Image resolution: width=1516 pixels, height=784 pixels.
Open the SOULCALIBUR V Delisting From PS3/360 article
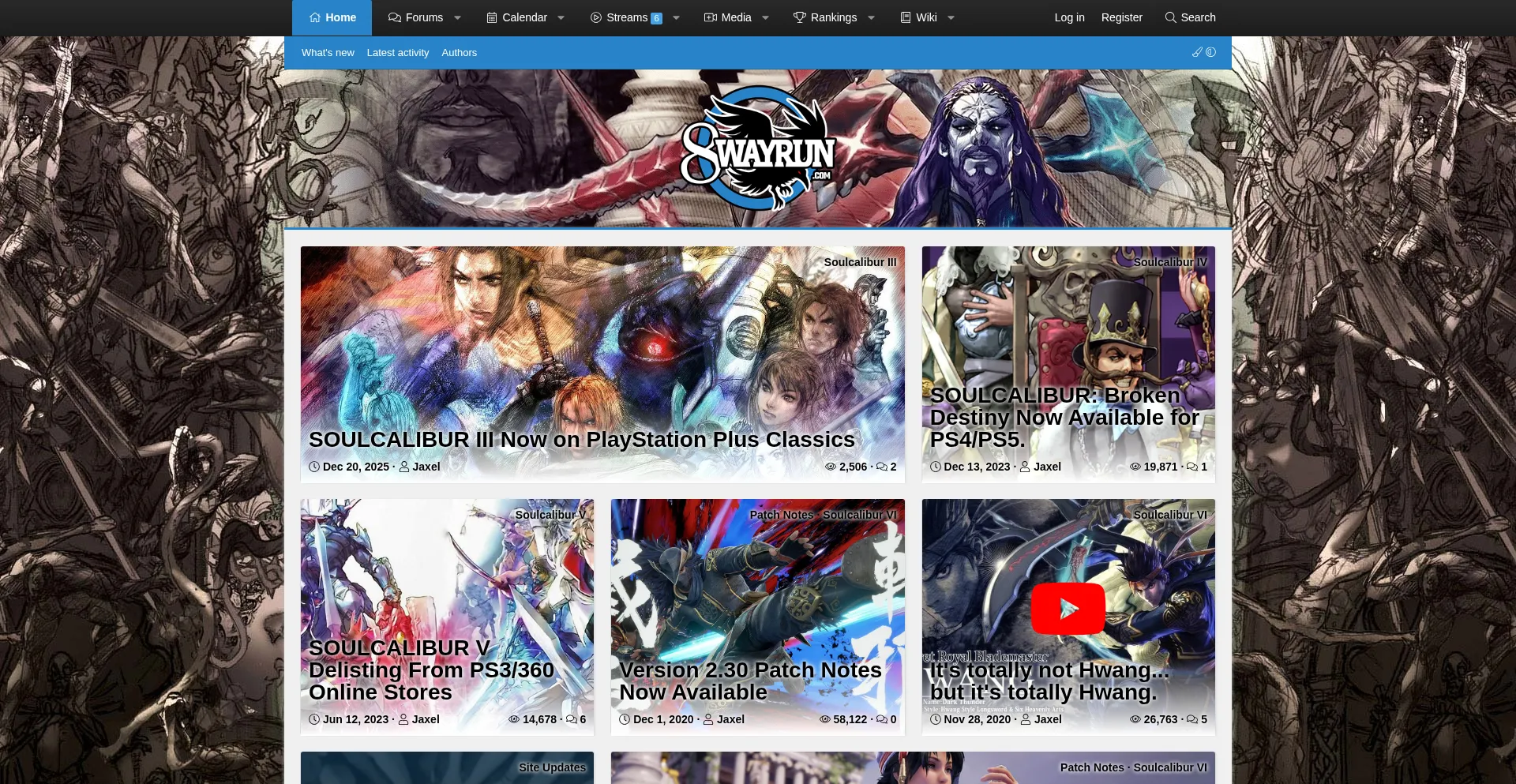pyautogui.click(x=431, y=670)
